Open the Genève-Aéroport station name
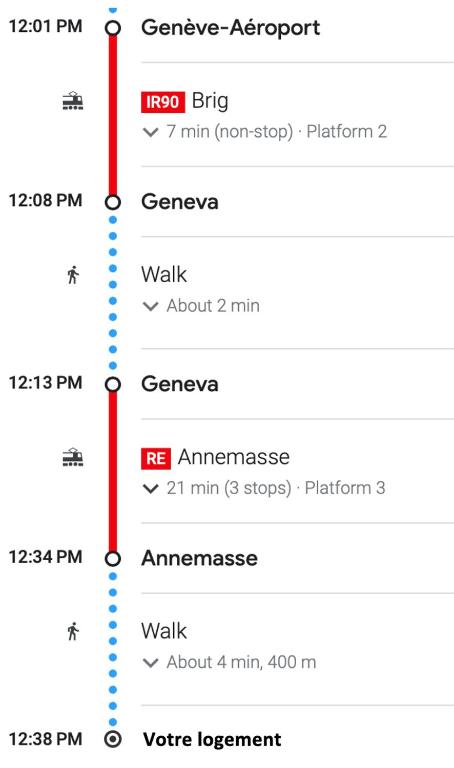The image size is (454, 768). 231,27
